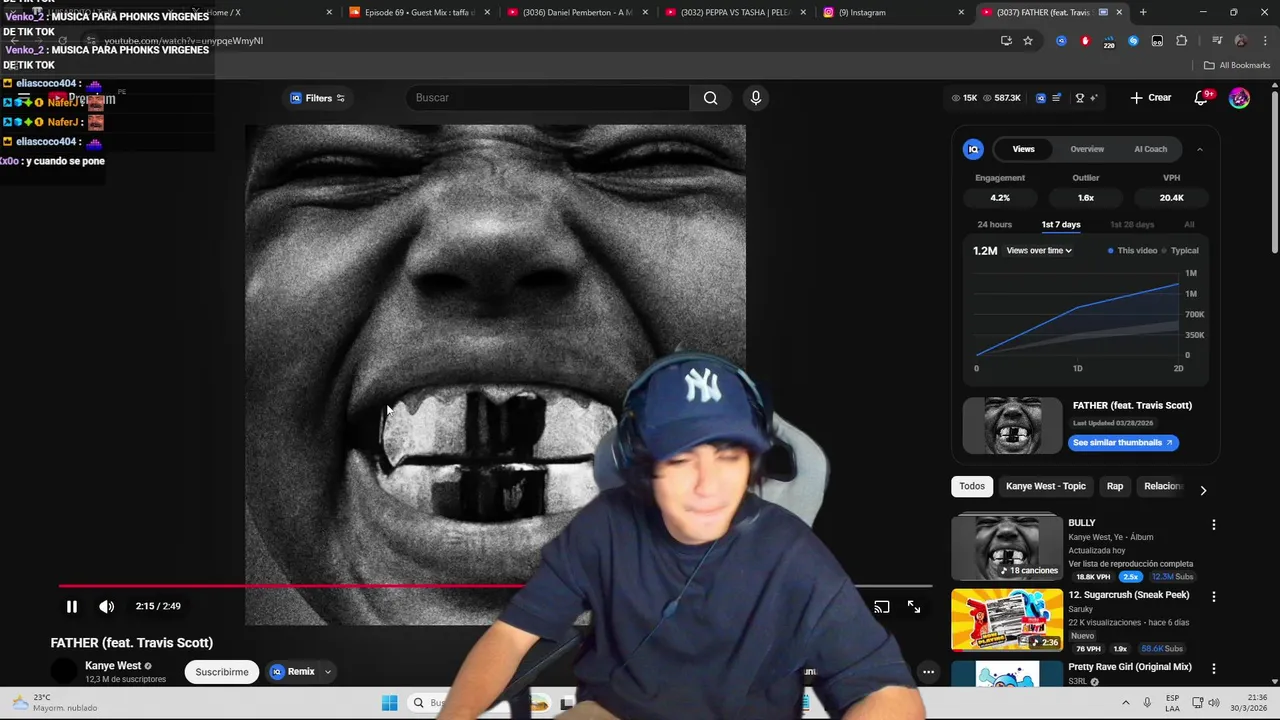Open options menu for Sugarcrush (Sneak Peek)
Screen dimensions: 1280x720
[1213, 597]
